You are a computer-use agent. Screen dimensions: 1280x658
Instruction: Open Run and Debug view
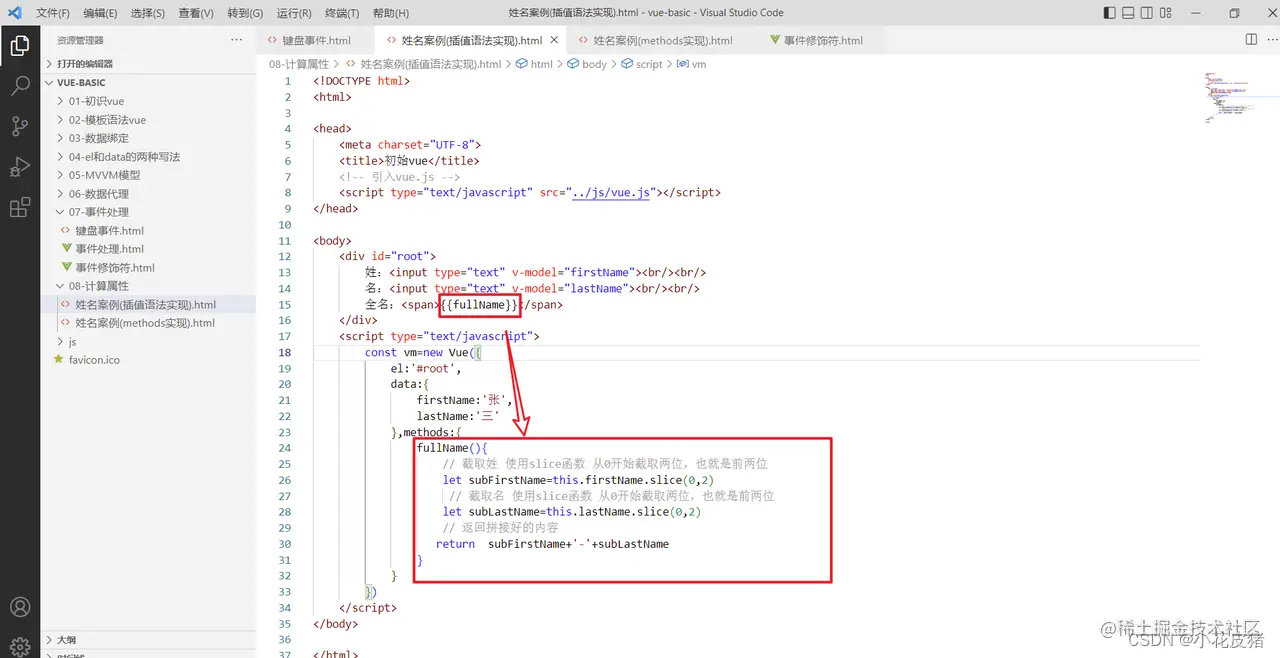(x=20, y=166)
